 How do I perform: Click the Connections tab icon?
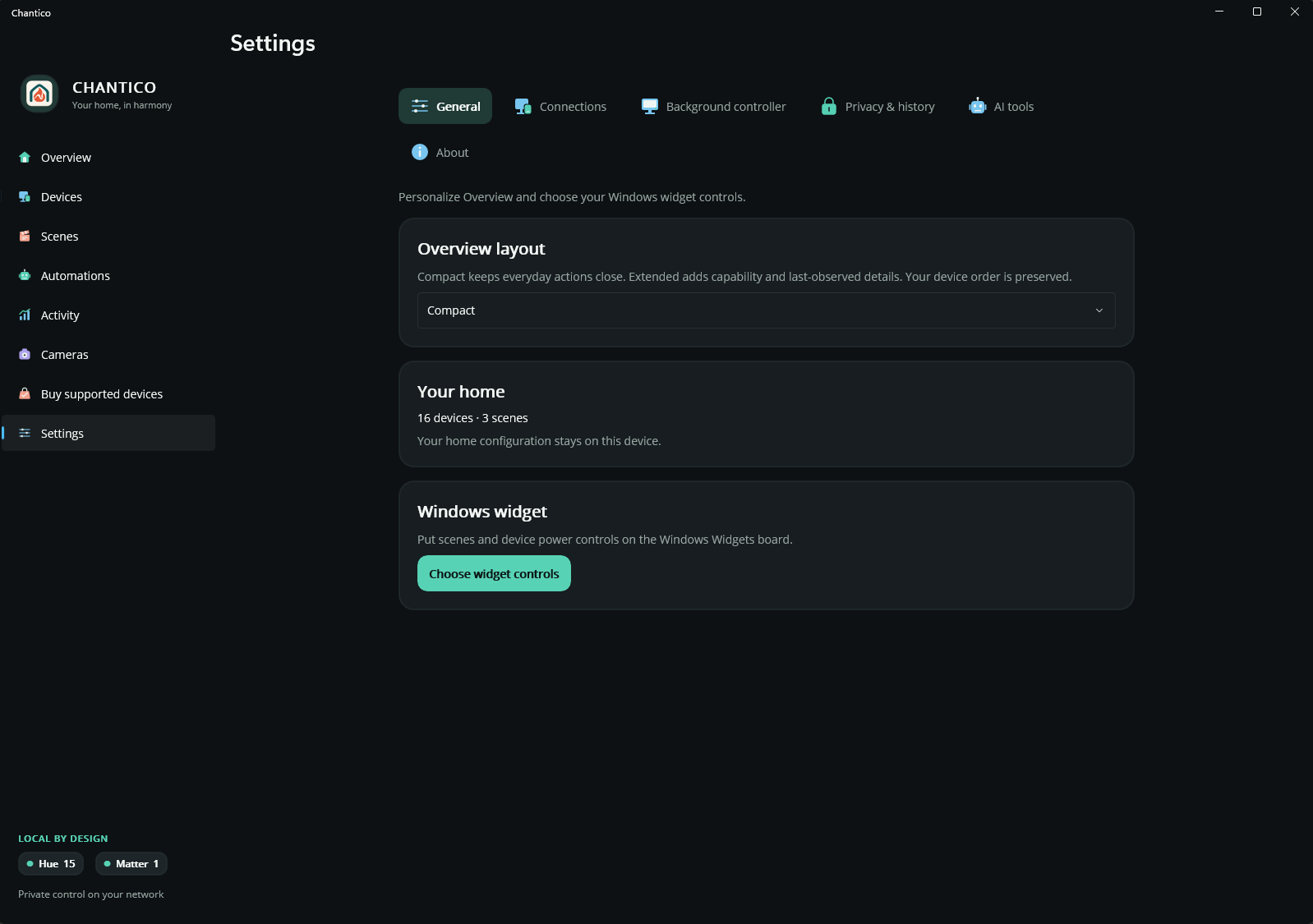pos(523,106)
